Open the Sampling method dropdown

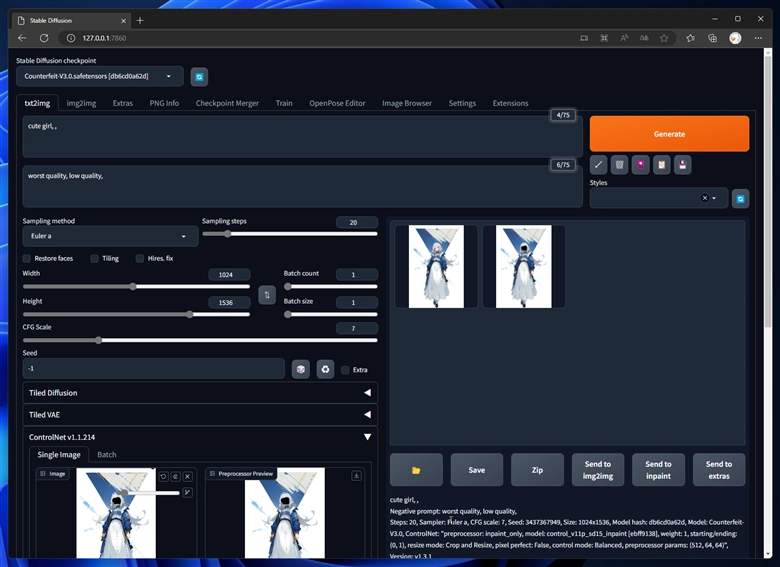pos(110,237)
